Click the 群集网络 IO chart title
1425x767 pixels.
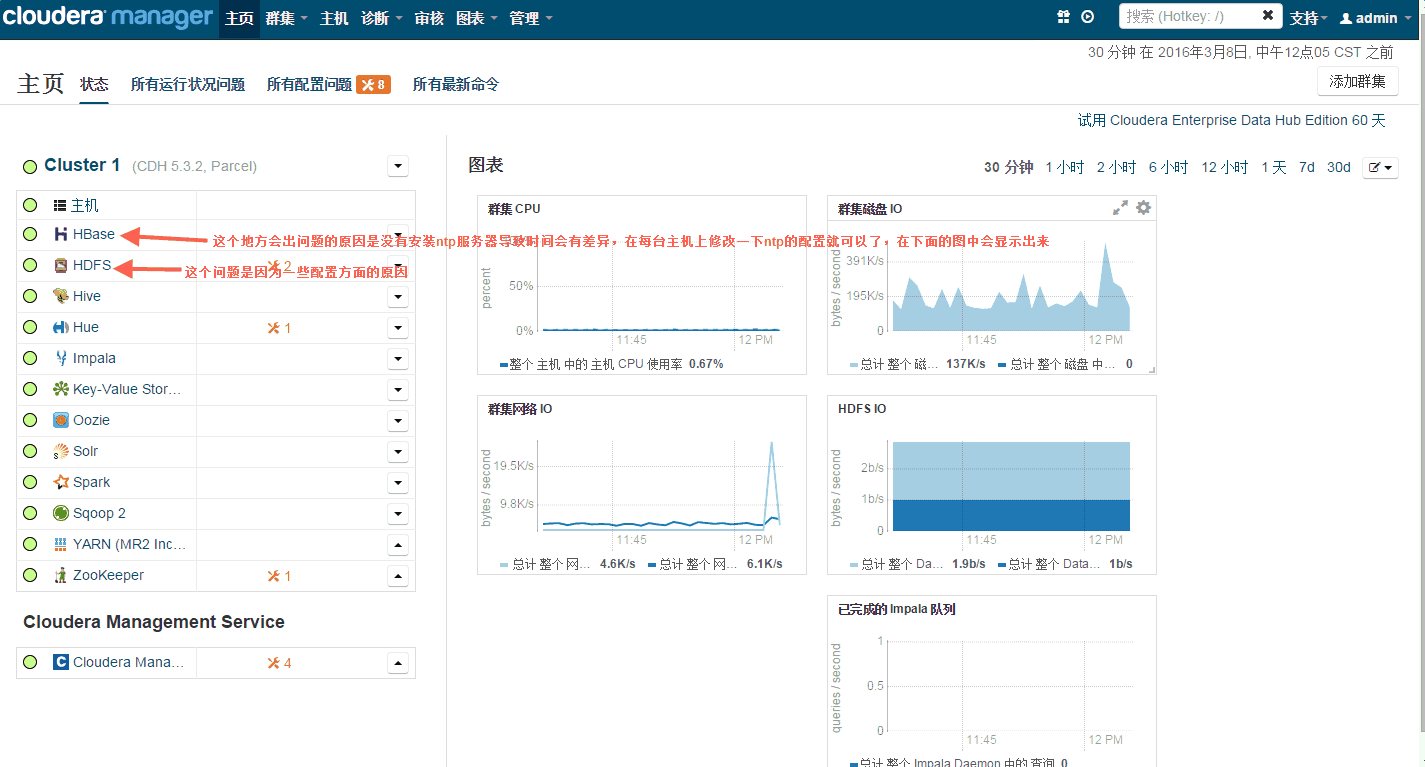pos(520,409)
